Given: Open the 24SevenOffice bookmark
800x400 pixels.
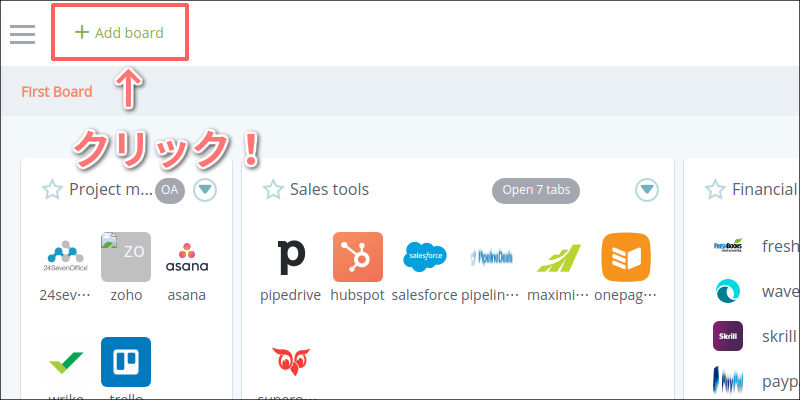Looking at the screenshot, I should tap(66, 257).
